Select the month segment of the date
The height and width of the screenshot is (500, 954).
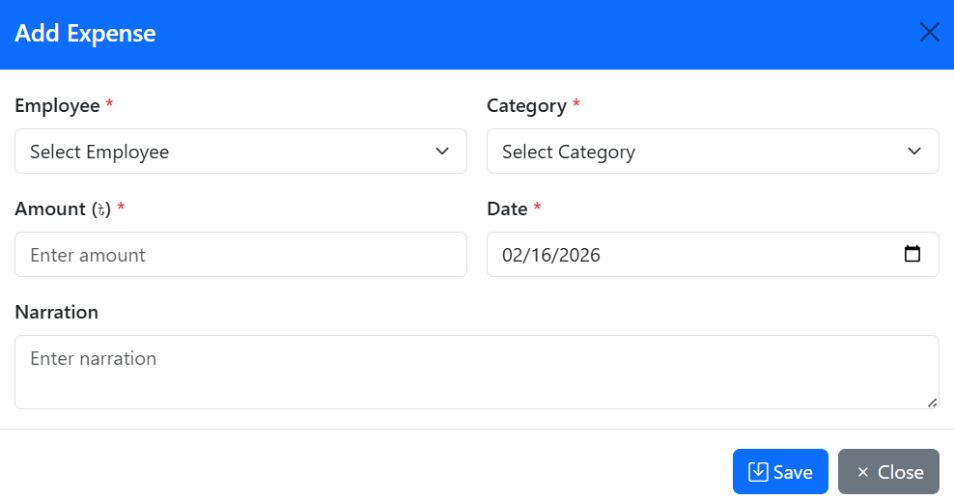(x=513, y=255)
